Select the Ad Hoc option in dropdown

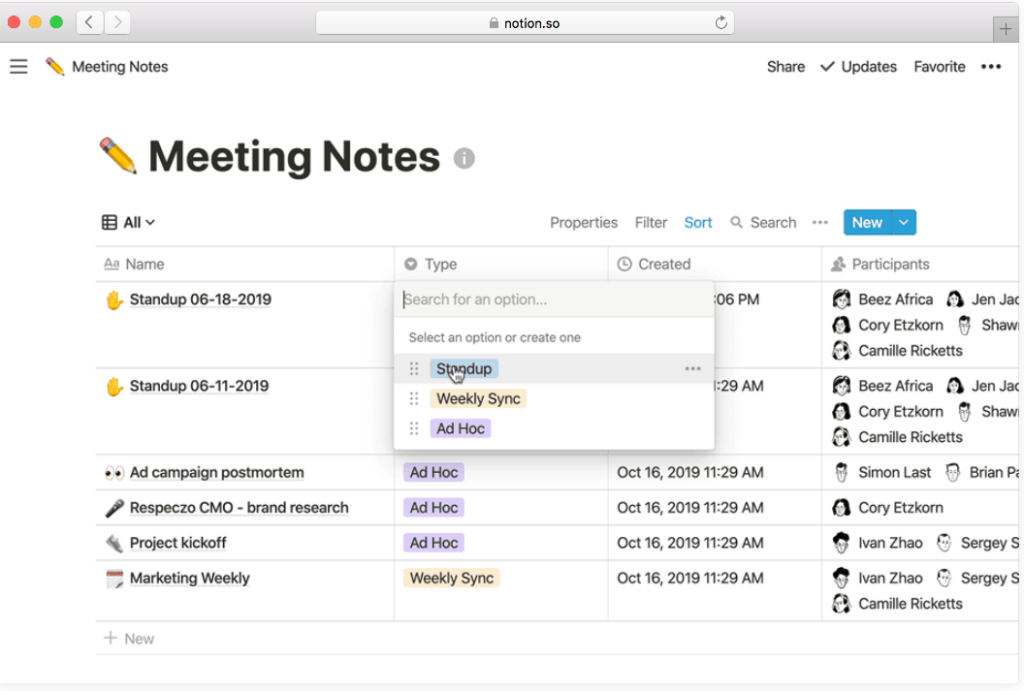tap(460, 428)
